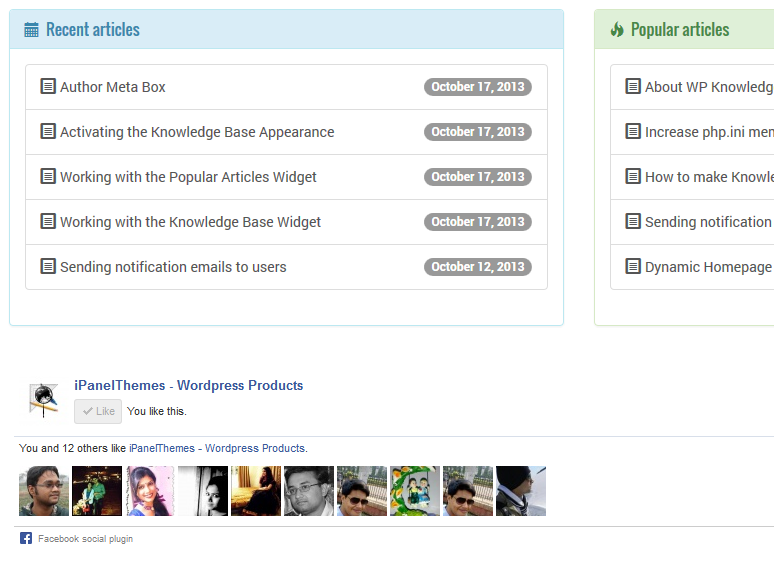This screenshot has width=774, height=565.
Task: Click the document icon next to Author Meta Box
Action: 48,86
